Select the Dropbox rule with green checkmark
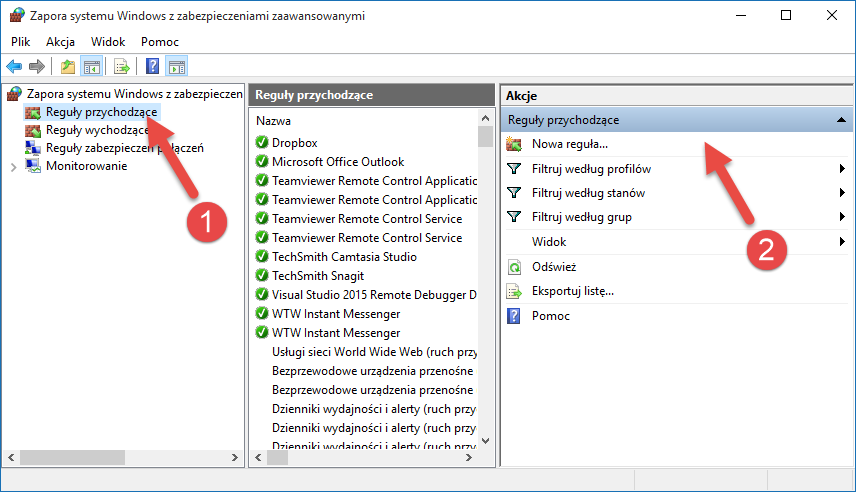Viewport: 856px width, 492px height. point(294,143)
